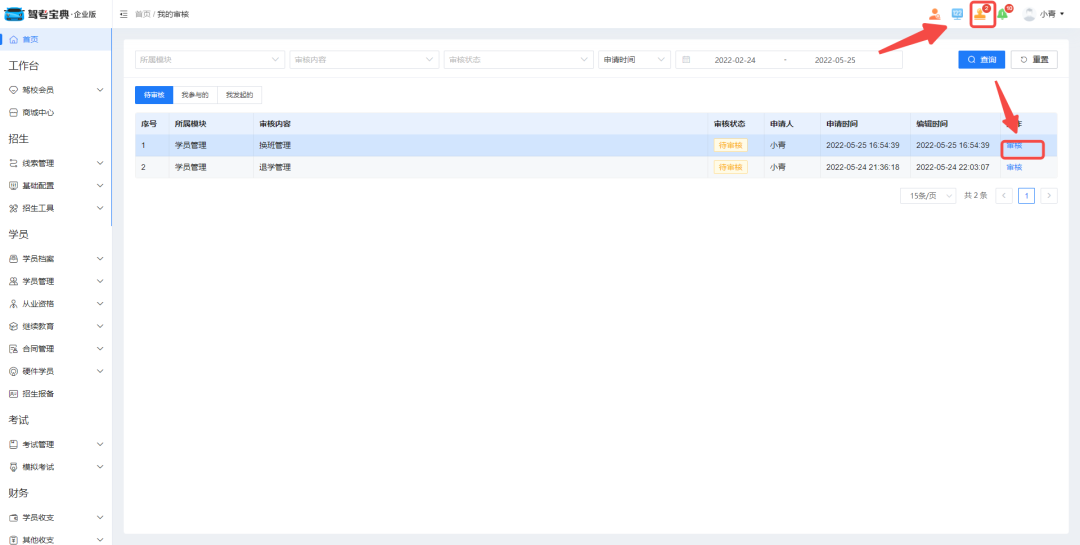
Task: Go to the next page arrow in pagination
Action: [x=1049, y=196]
